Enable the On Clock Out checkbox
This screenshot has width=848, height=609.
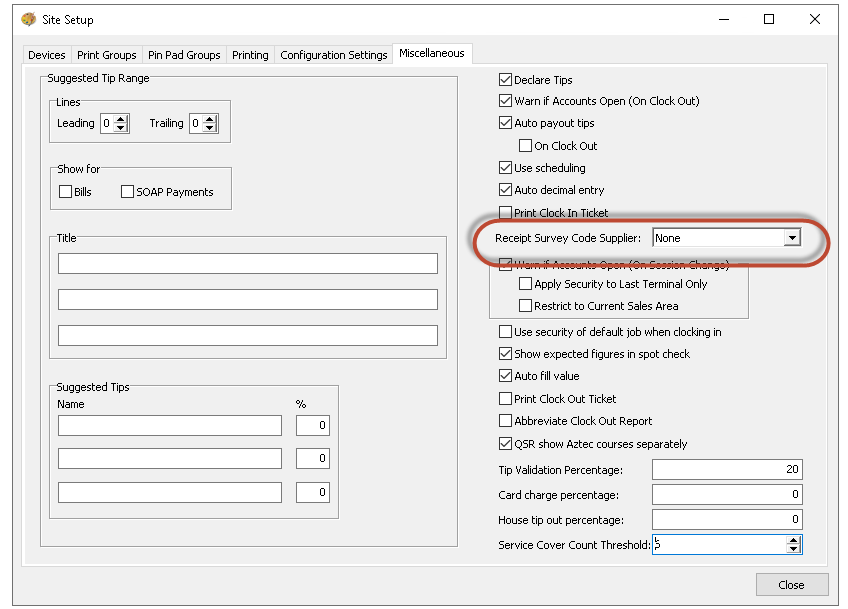(x=525, y=145)
